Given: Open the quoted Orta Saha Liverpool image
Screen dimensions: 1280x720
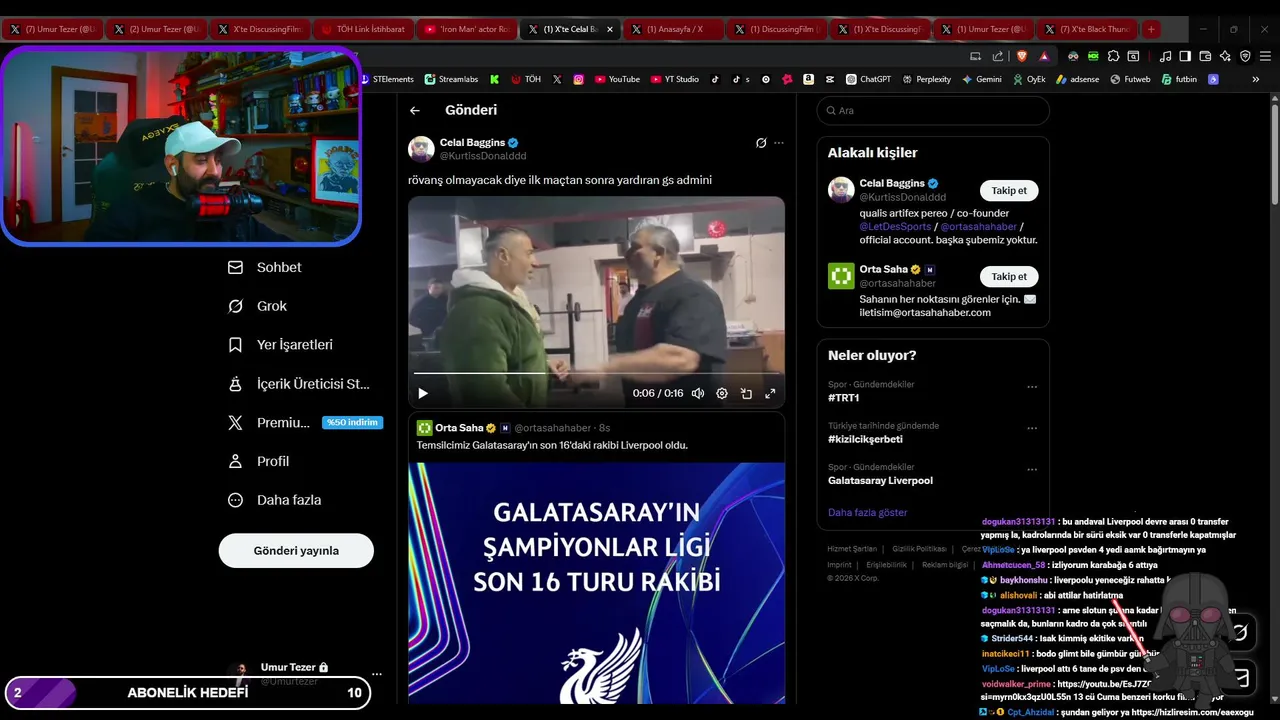Looking at the screenshot, I should [596, 583].
